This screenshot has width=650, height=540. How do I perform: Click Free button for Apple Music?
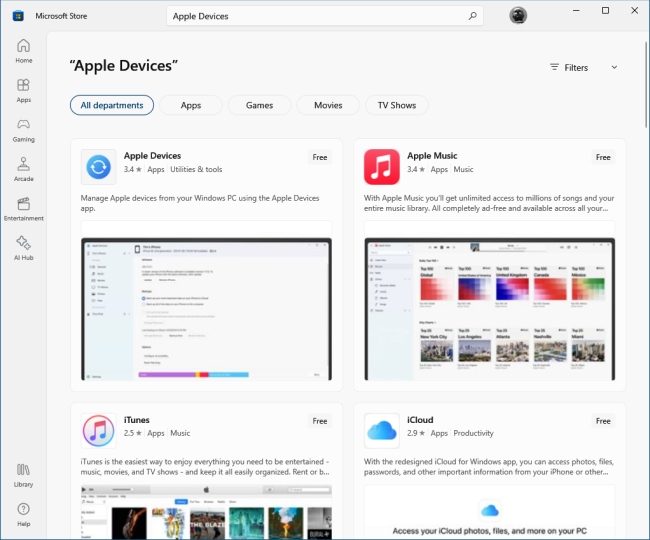(x=602, y=157)
